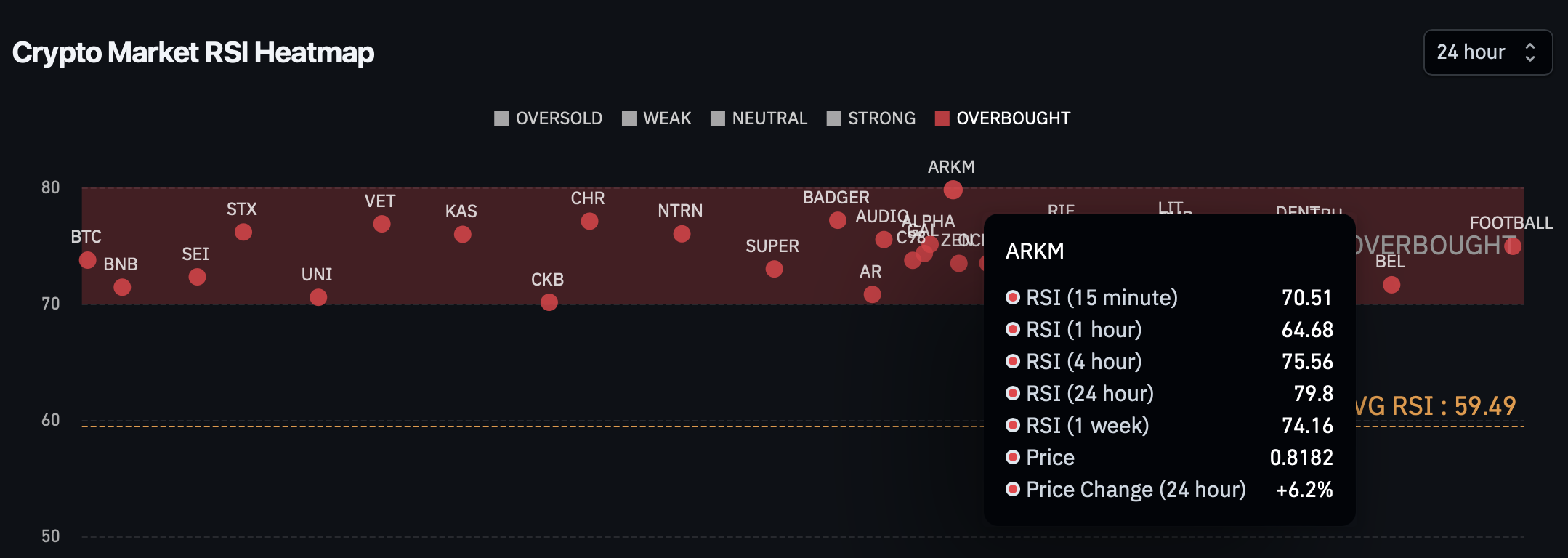Click the CKB dot near 70
Screen dimensions: 1568x558
coord(549,302)
